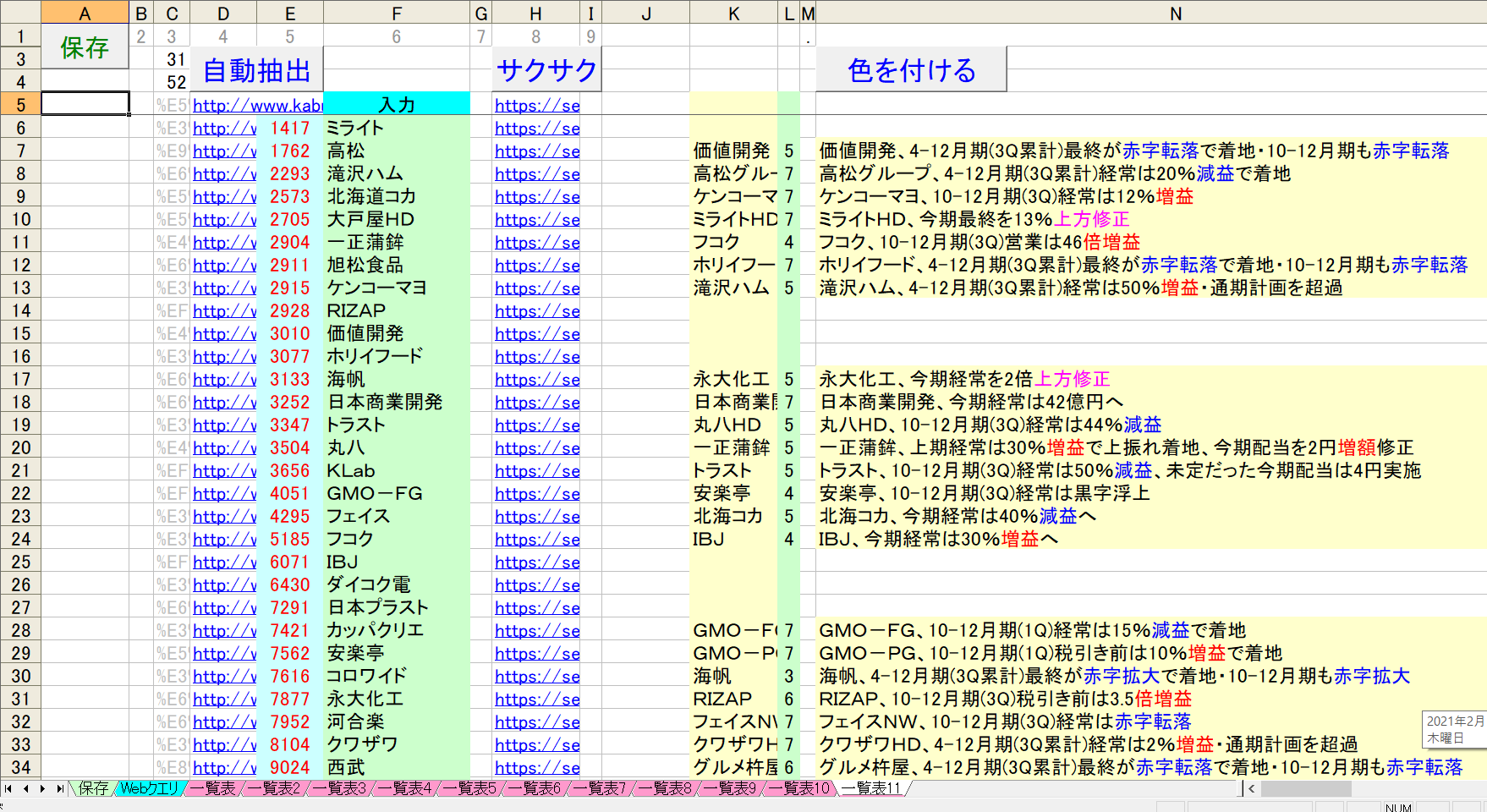Click the 色を付ける button

pyautogui.click(x=911, y=70)
